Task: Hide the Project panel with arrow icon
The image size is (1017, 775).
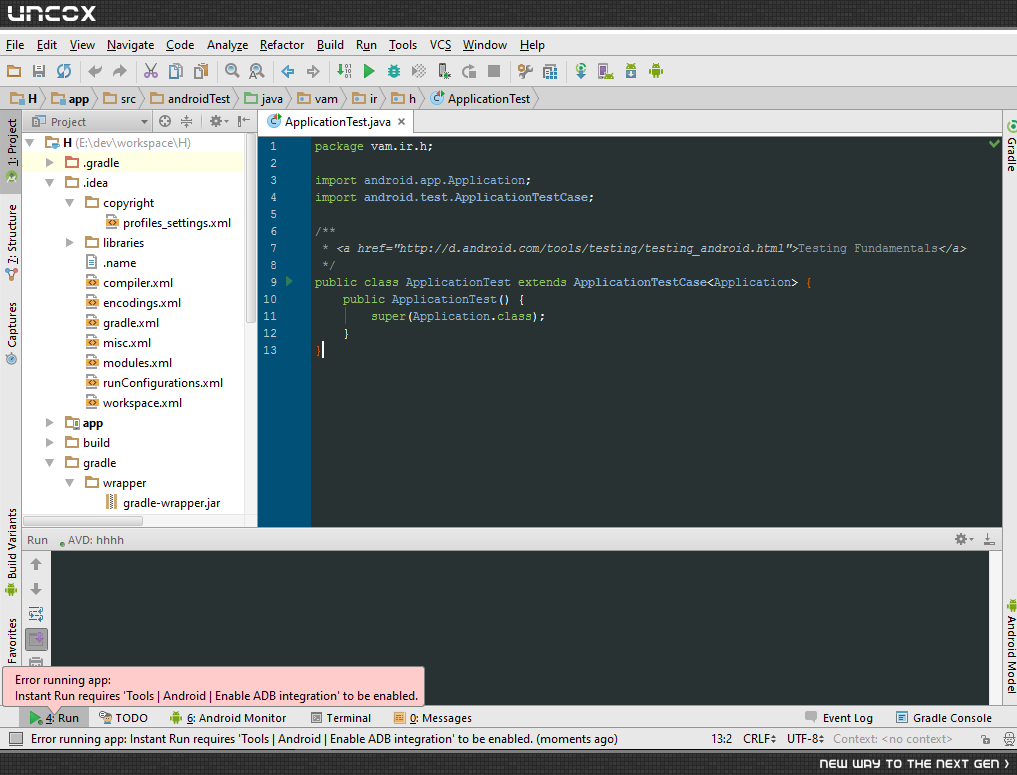Action: pyautogui.click(x=244, y=121)
